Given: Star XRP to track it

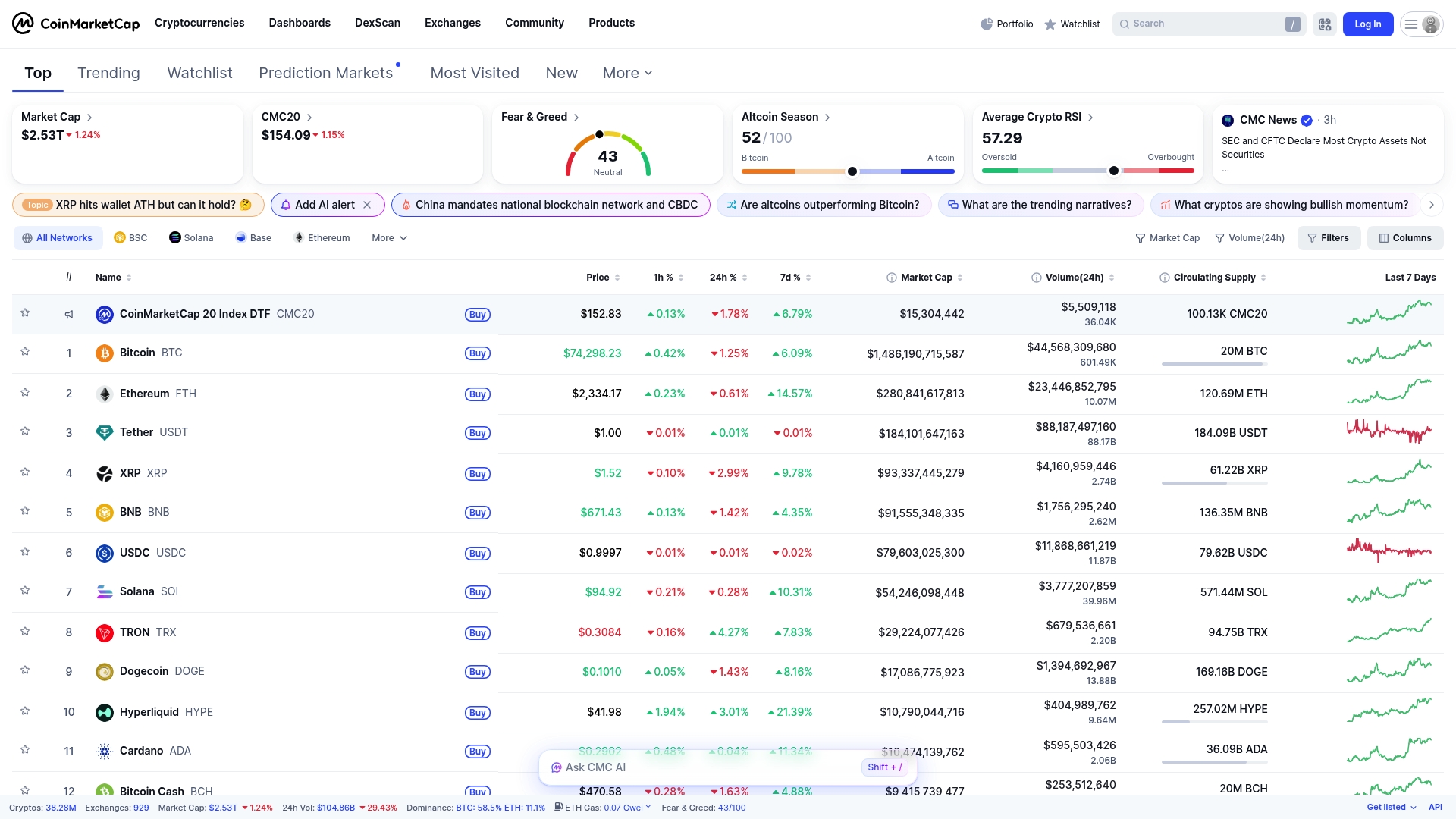Looking at the screenshot, I should pos(25,471).
